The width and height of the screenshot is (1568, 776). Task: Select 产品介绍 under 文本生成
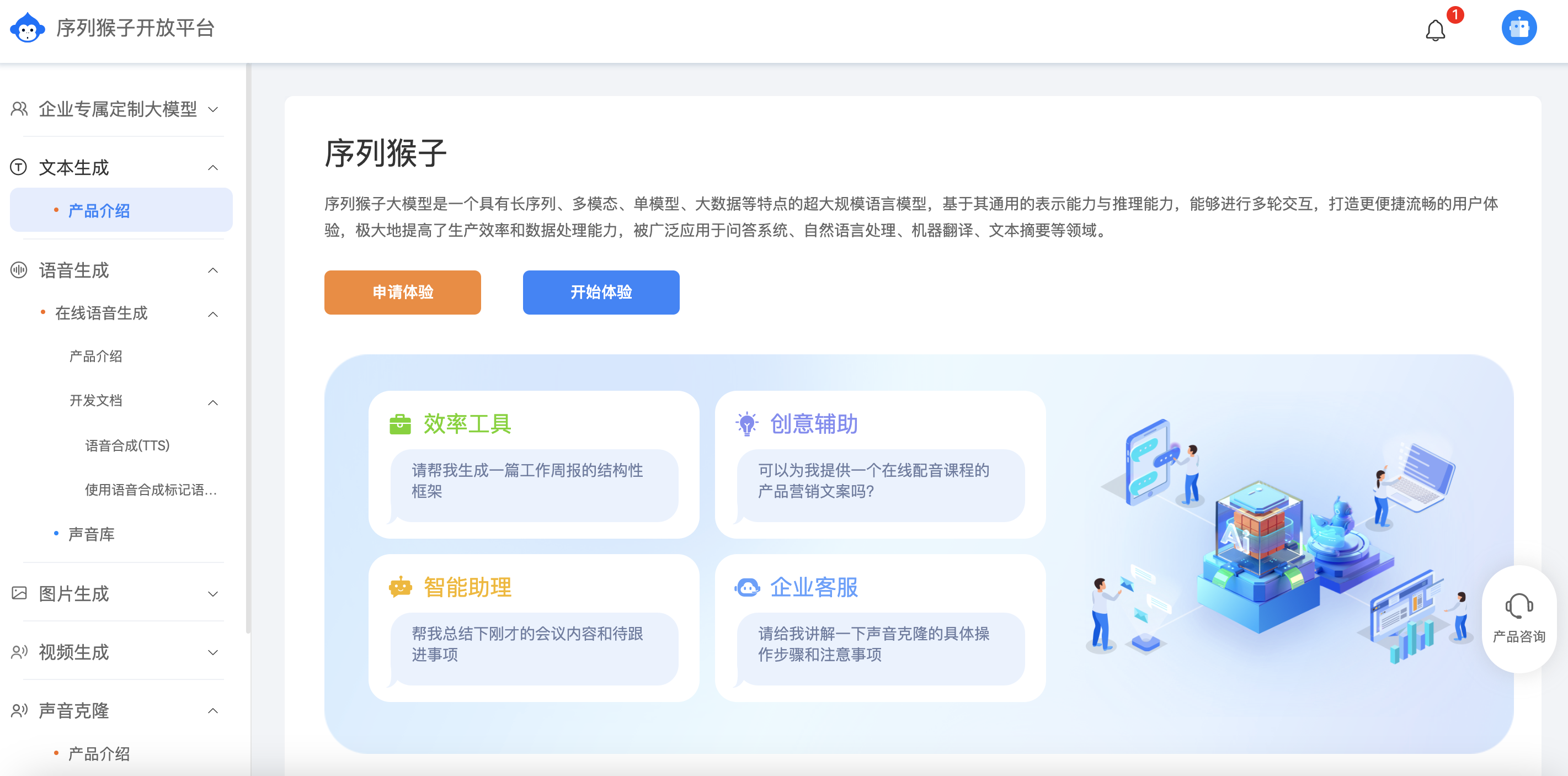[99, 211]
